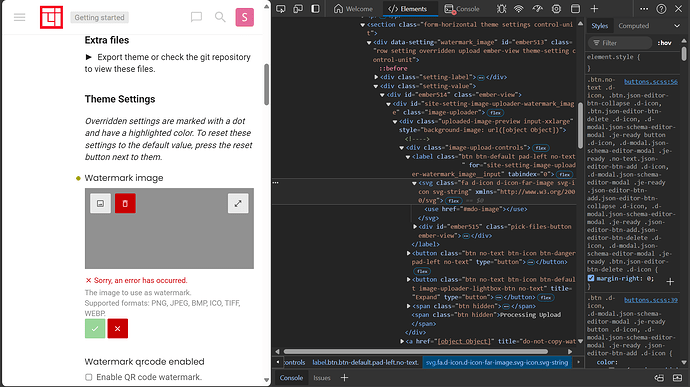
Task: Add a drawer tab with the plus next to Issues
Action: pyautogui.click(x=344, y=378)
